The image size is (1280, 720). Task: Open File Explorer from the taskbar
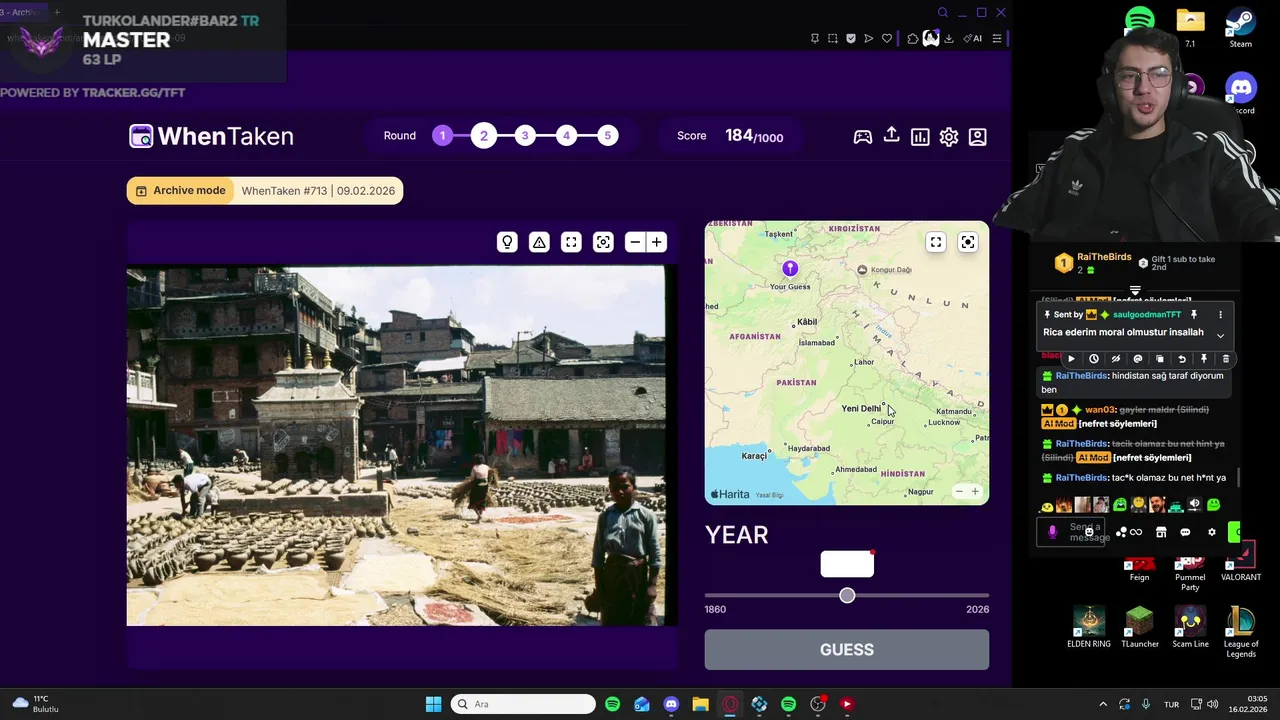[700, 704]
